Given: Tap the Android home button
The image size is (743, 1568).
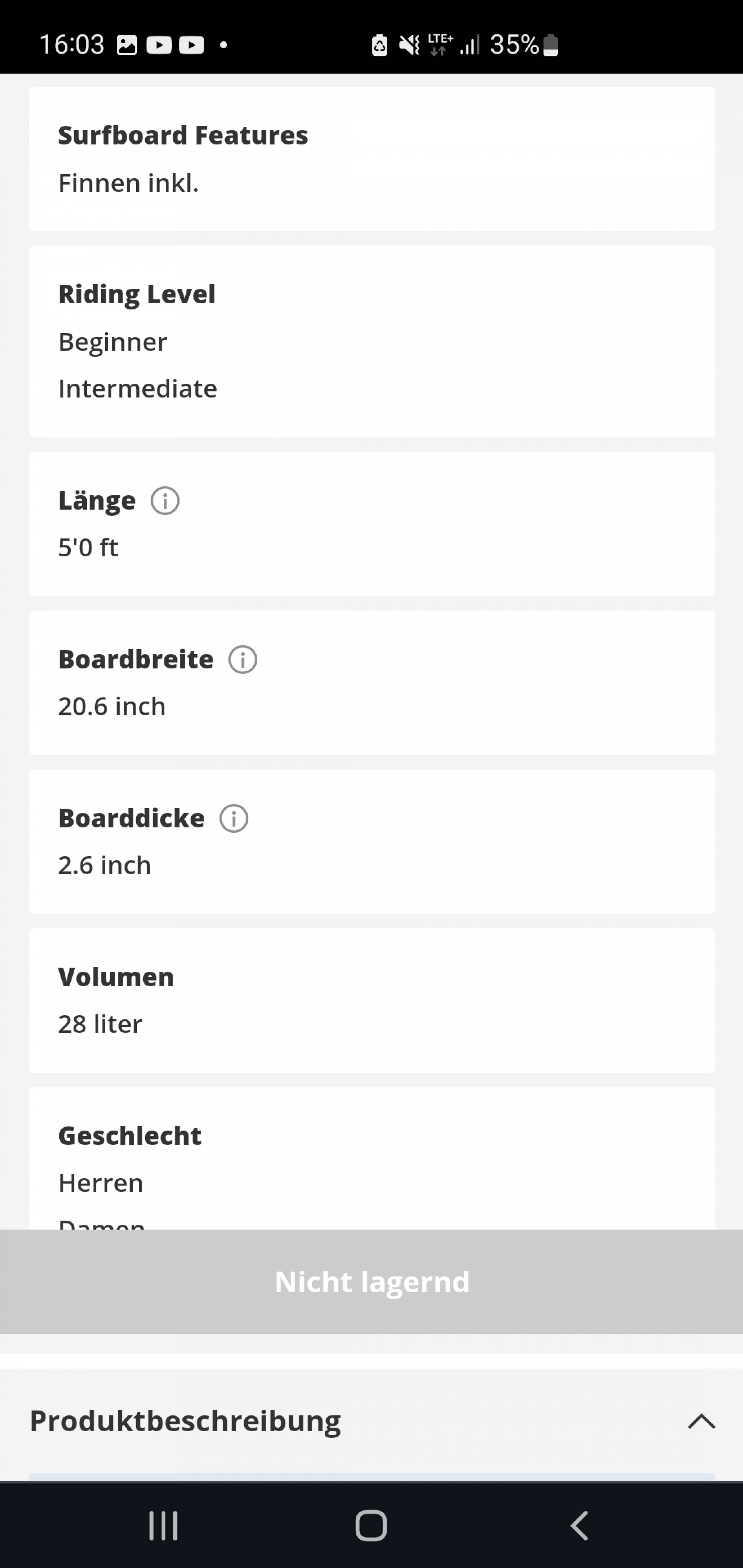Looking at the screenshot, I should click(x=371, y=1525).
